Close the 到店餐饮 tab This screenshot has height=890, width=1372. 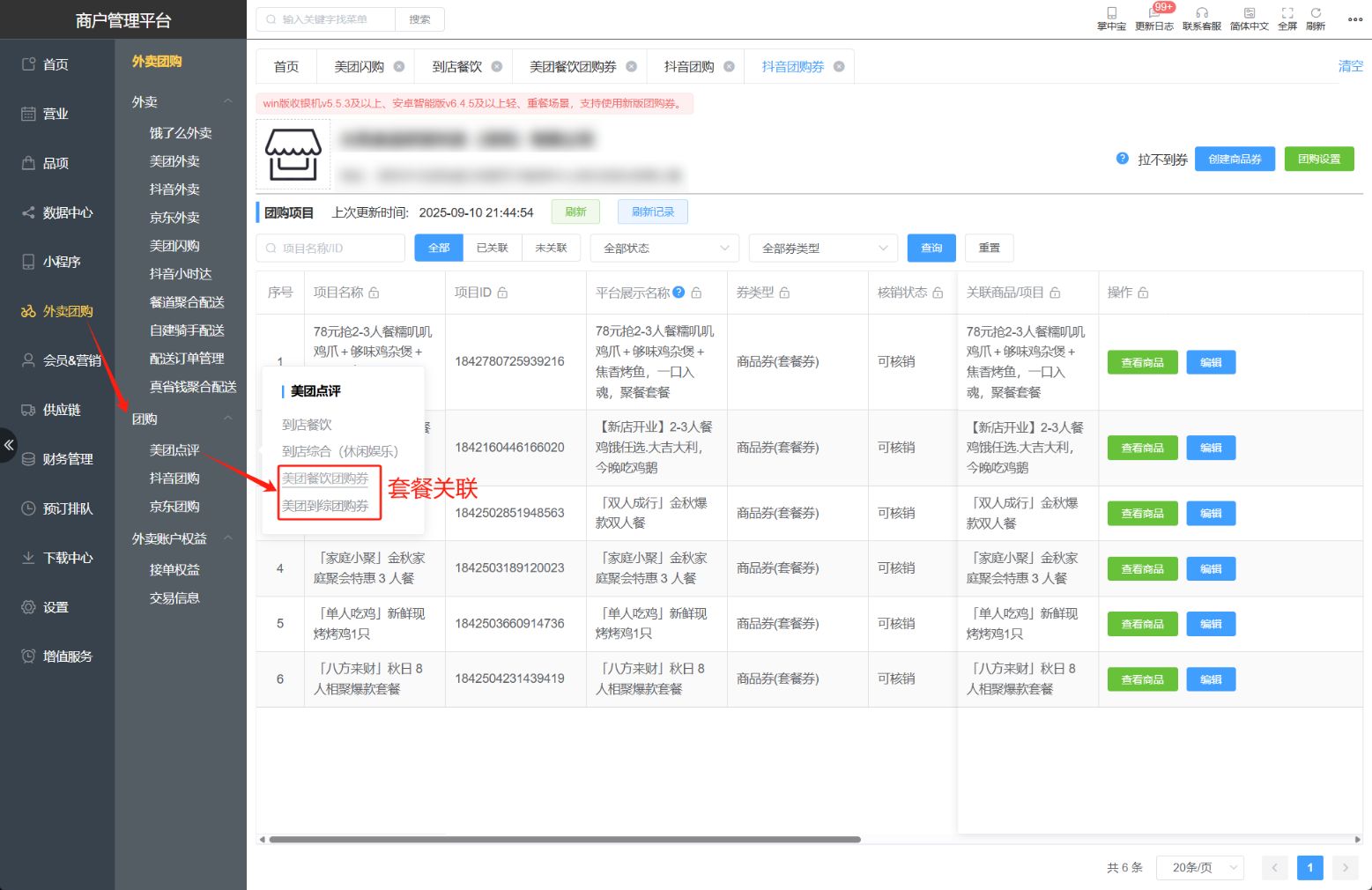pyautogui.click(x=497, y=66)
